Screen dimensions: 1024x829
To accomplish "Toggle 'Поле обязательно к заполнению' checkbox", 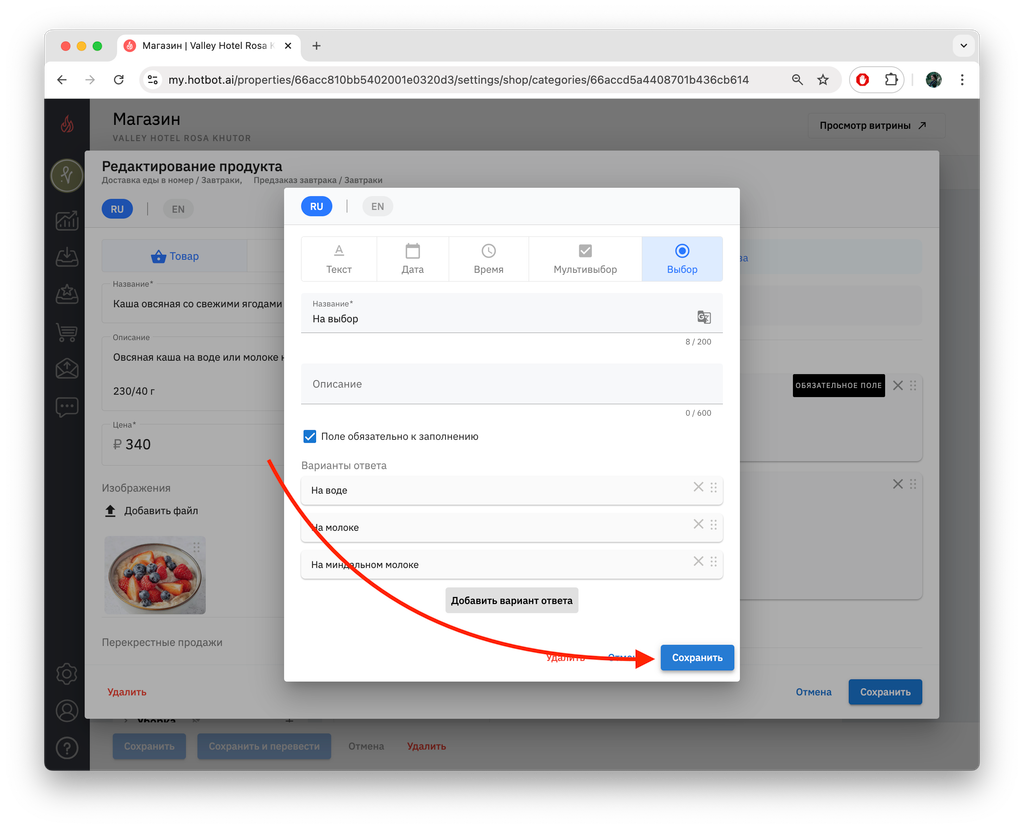I will pyautogui.click(x=310, y=436).
